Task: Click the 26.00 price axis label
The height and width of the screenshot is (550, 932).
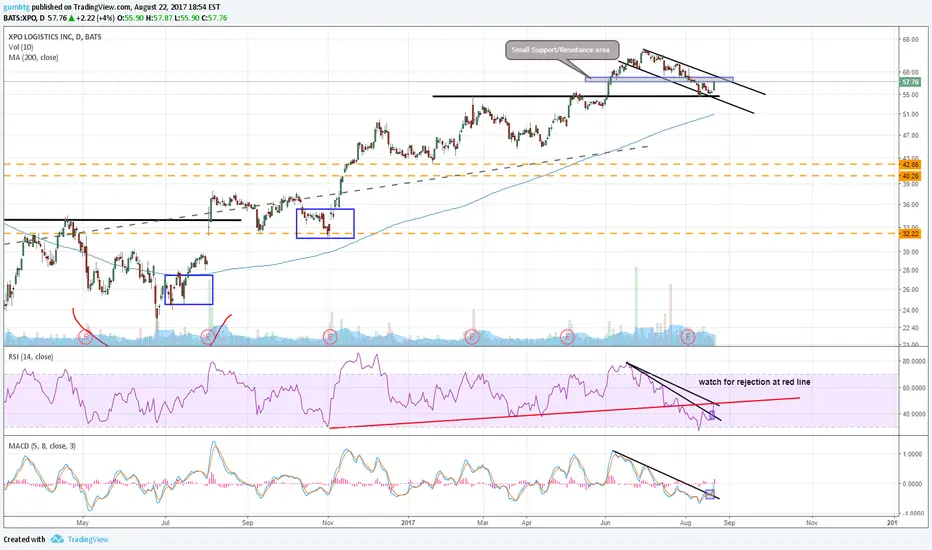Action: [x=911, y=290]
